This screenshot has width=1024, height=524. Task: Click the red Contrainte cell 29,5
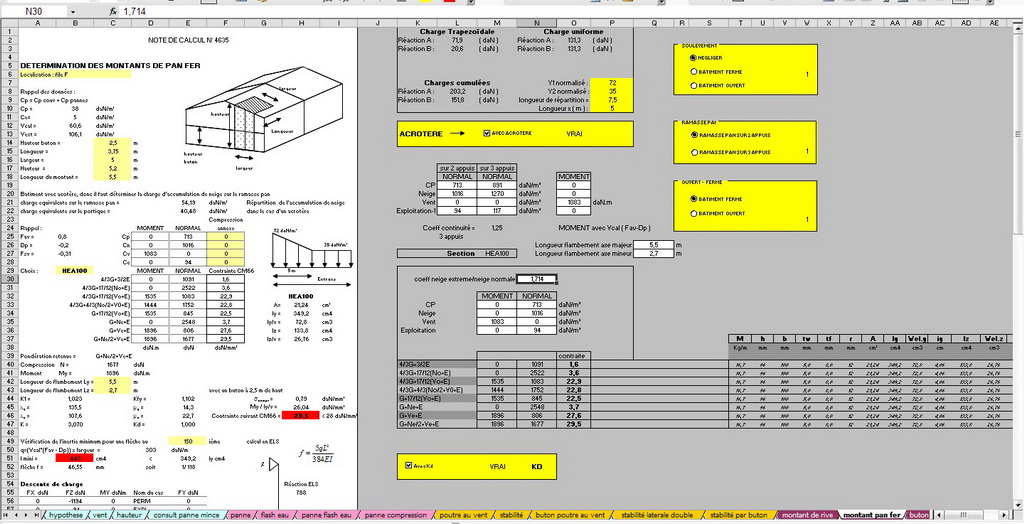301,416
